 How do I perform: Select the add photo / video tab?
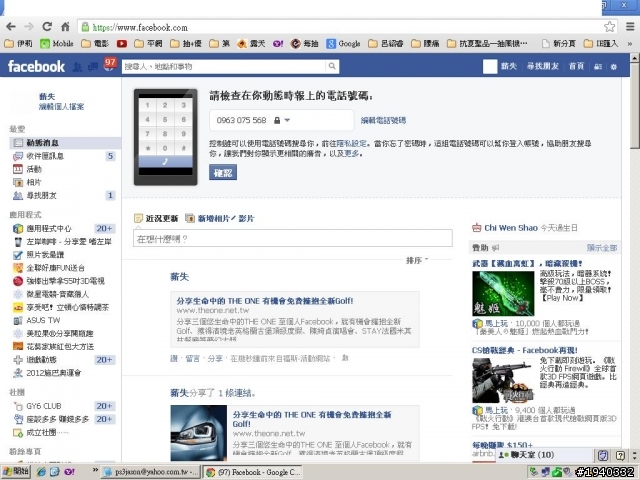(220, 218)
